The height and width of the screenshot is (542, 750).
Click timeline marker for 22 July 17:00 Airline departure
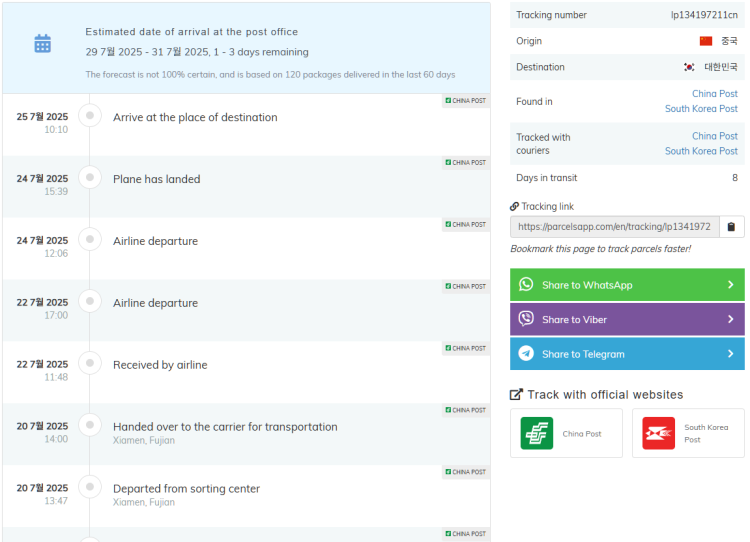pyautogui.click(x=89, y=301)
